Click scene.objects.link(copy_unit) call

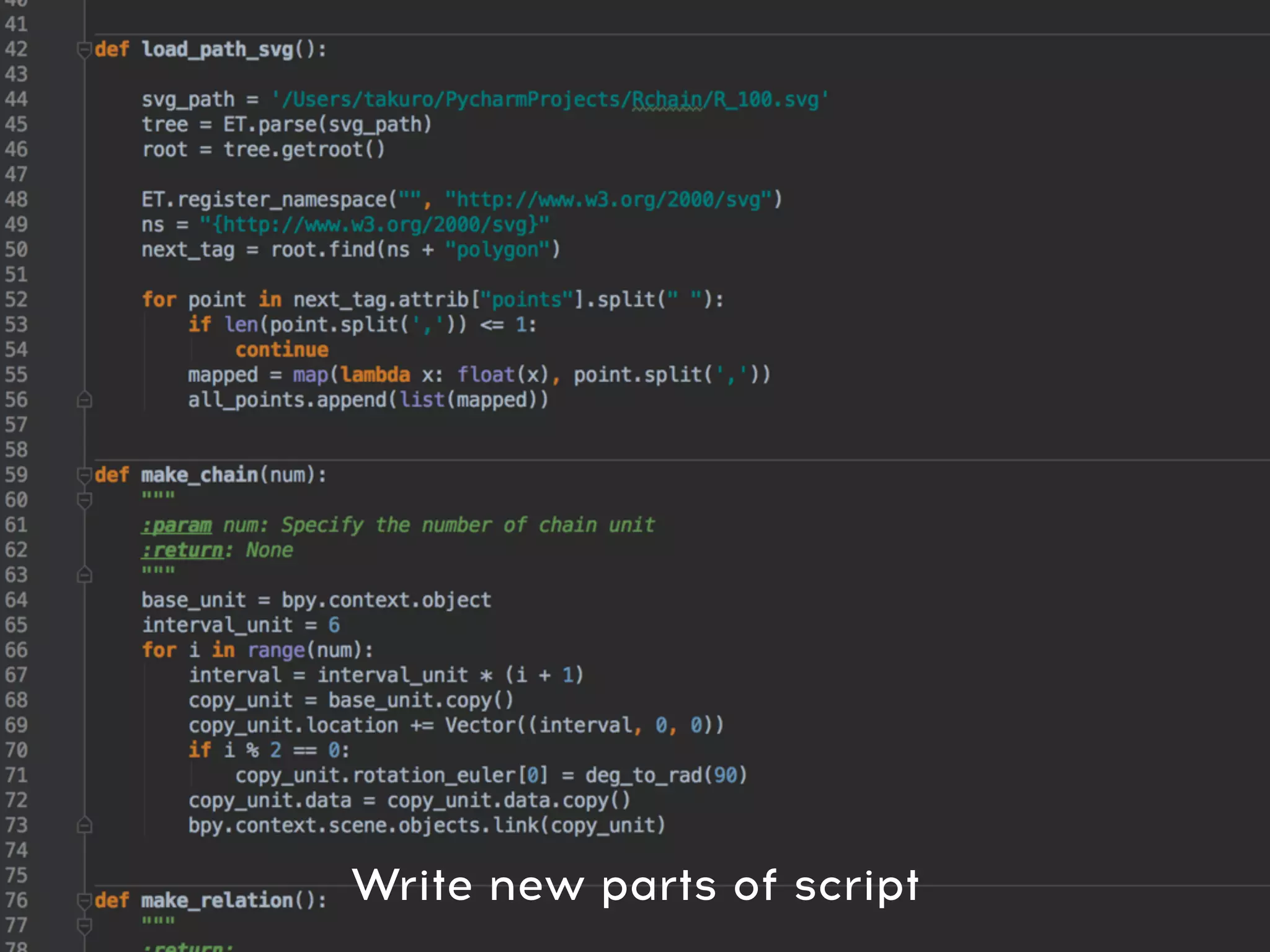[x=497, y=826]
